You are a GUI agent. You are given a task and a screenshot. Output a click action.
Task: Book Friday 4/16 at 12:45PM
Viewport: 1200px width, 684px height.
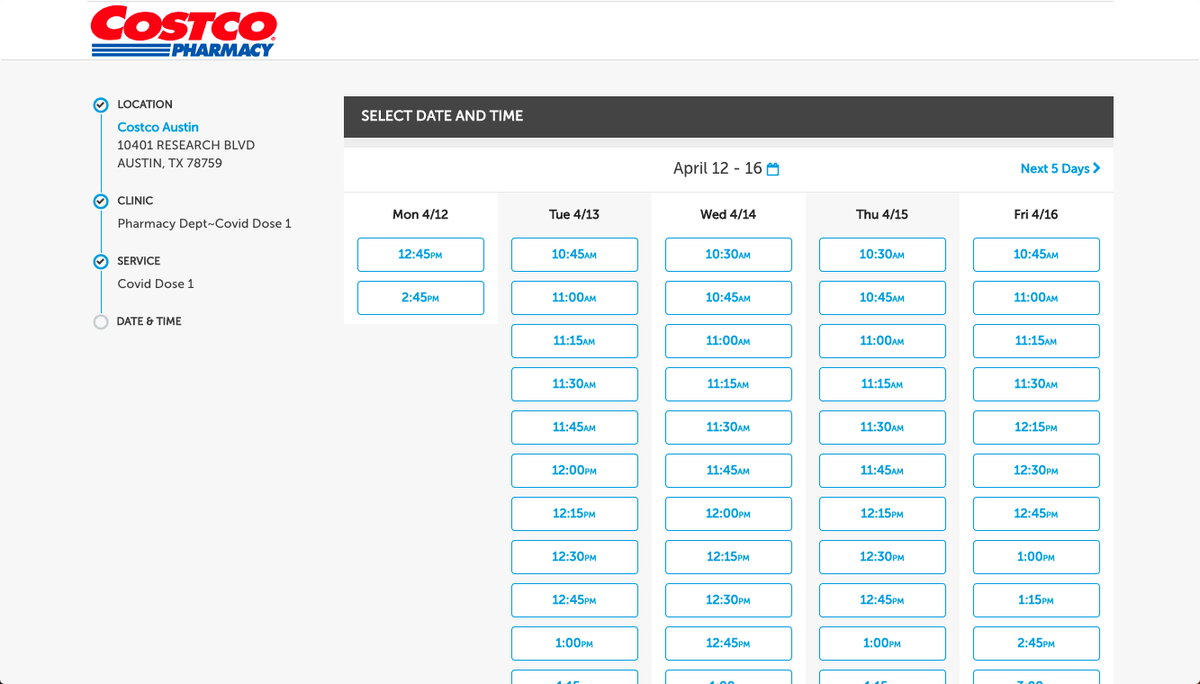pos(1036,513)
